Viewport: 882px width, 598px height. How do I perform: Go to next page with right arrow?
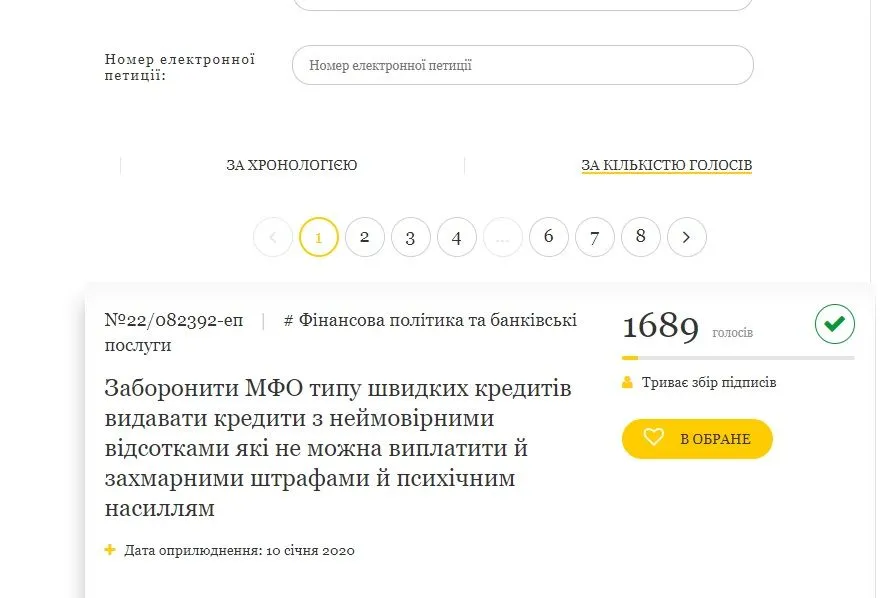(x=687, y=237)
